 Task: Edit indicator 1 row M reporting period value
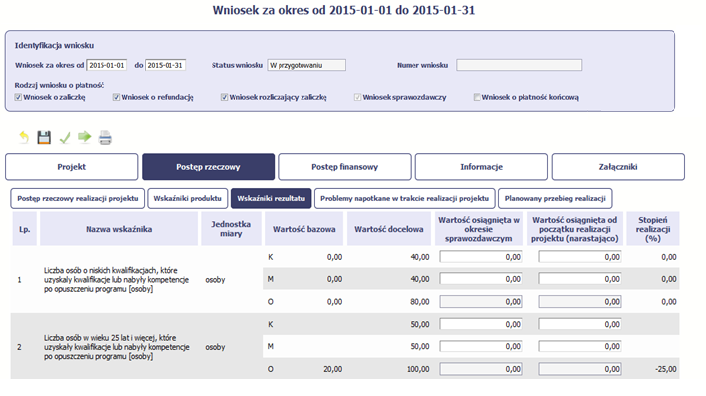(481, 279)
